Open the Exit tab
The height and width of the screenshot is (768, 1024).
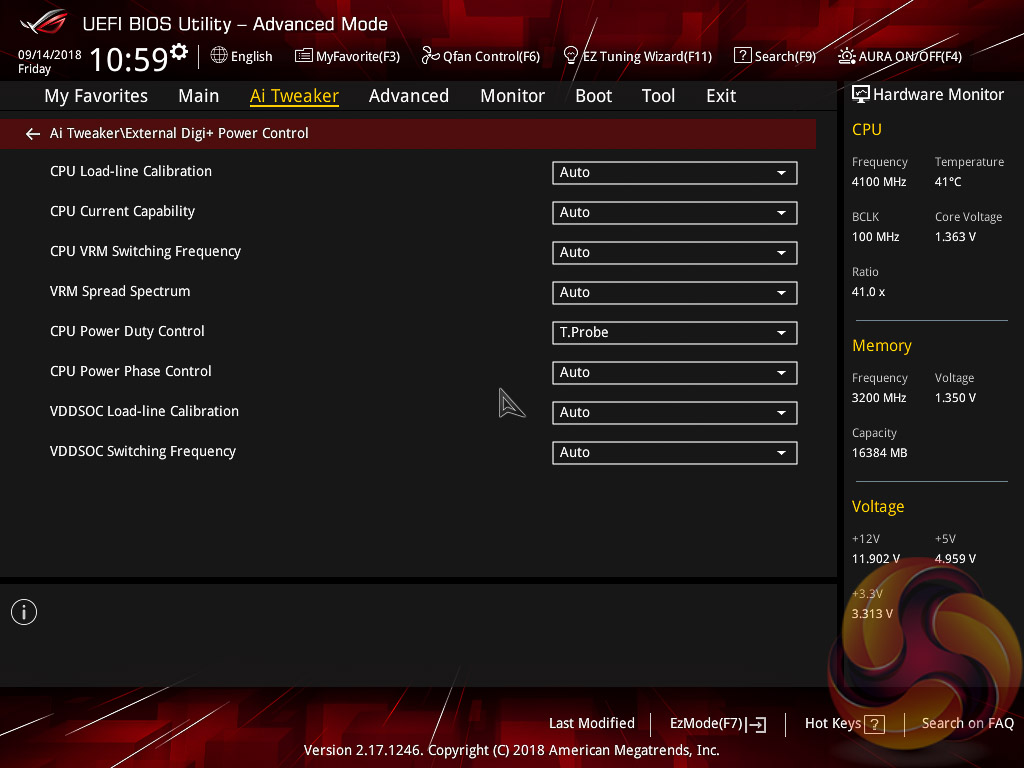(x=721, y=96)
